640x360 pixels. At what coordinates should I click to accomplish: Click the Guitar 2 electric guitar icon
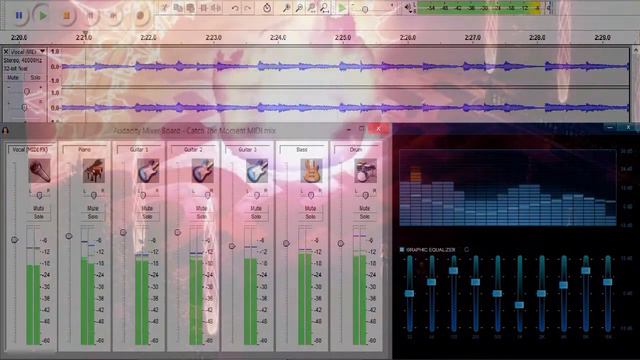point(202,171)
